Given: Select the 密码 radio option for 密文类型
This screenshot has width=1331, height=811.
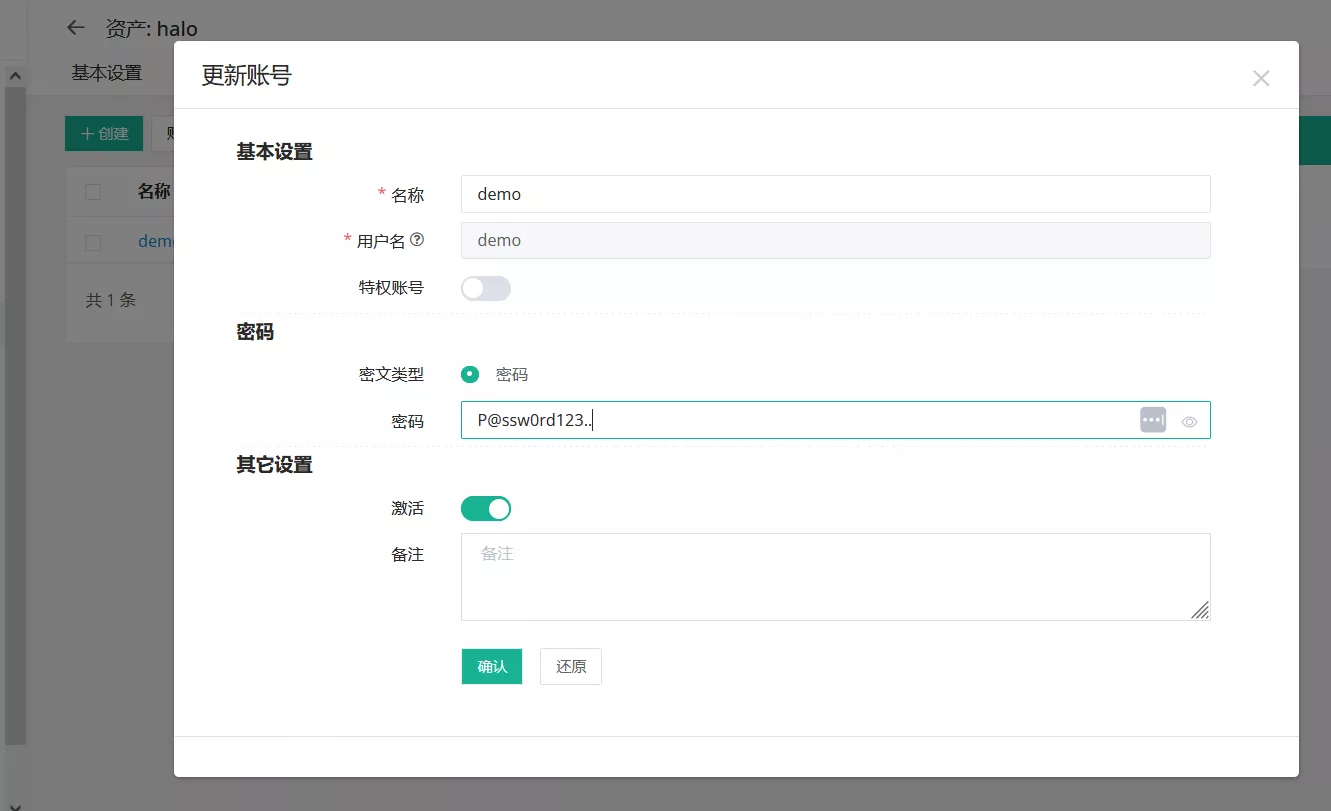Looking at the screenshot, I should point(470,375).
